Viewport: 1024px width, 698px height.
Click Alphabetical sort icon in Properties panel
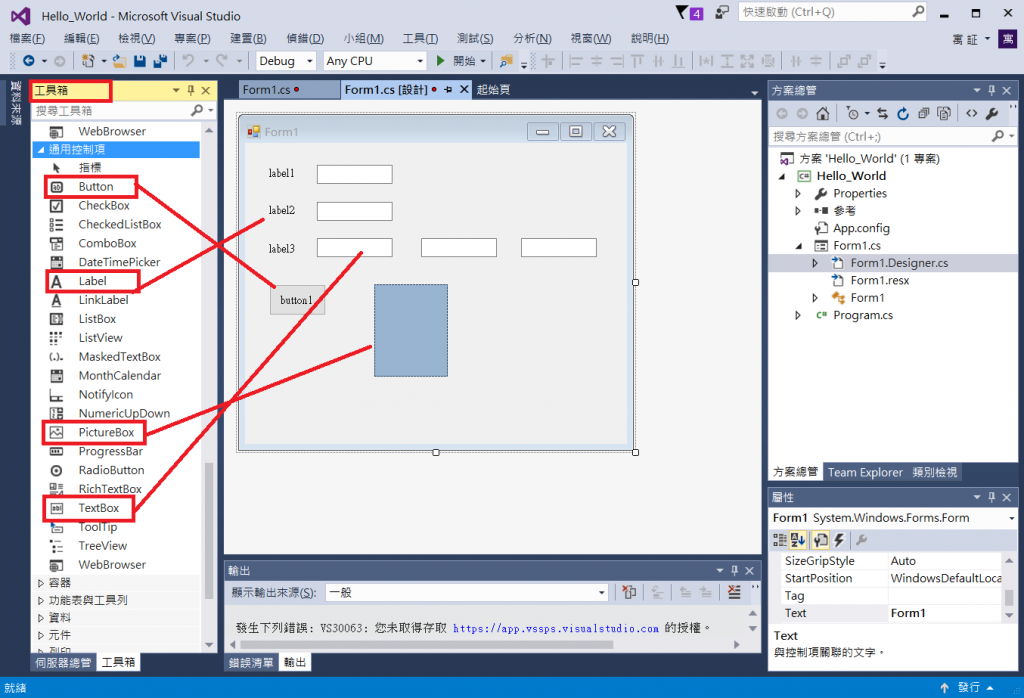pos(798,540)
